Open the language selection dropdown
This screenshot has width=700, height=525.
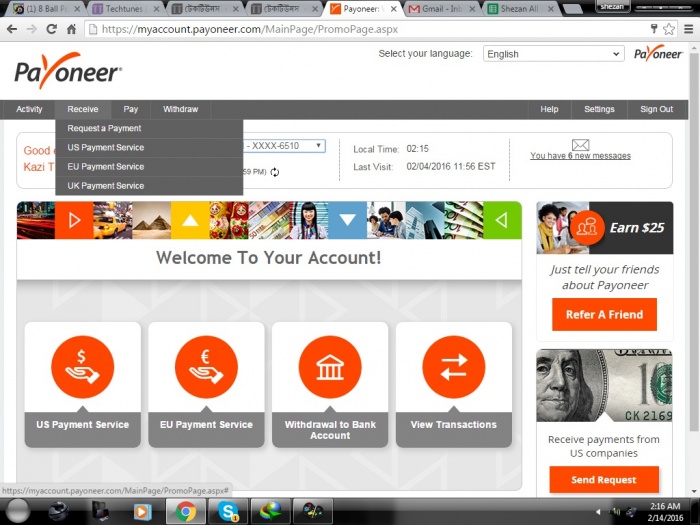(553, 54)
